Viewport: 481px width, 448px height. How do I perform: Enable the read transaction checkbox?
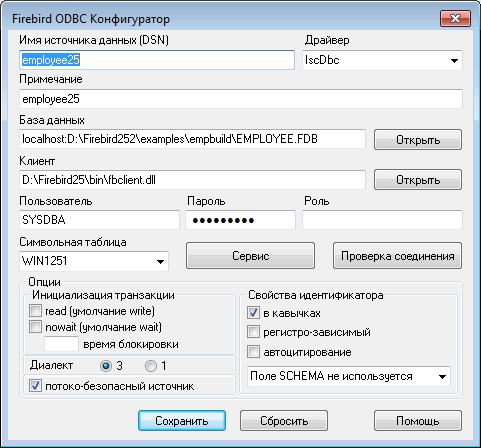(35, 311)
